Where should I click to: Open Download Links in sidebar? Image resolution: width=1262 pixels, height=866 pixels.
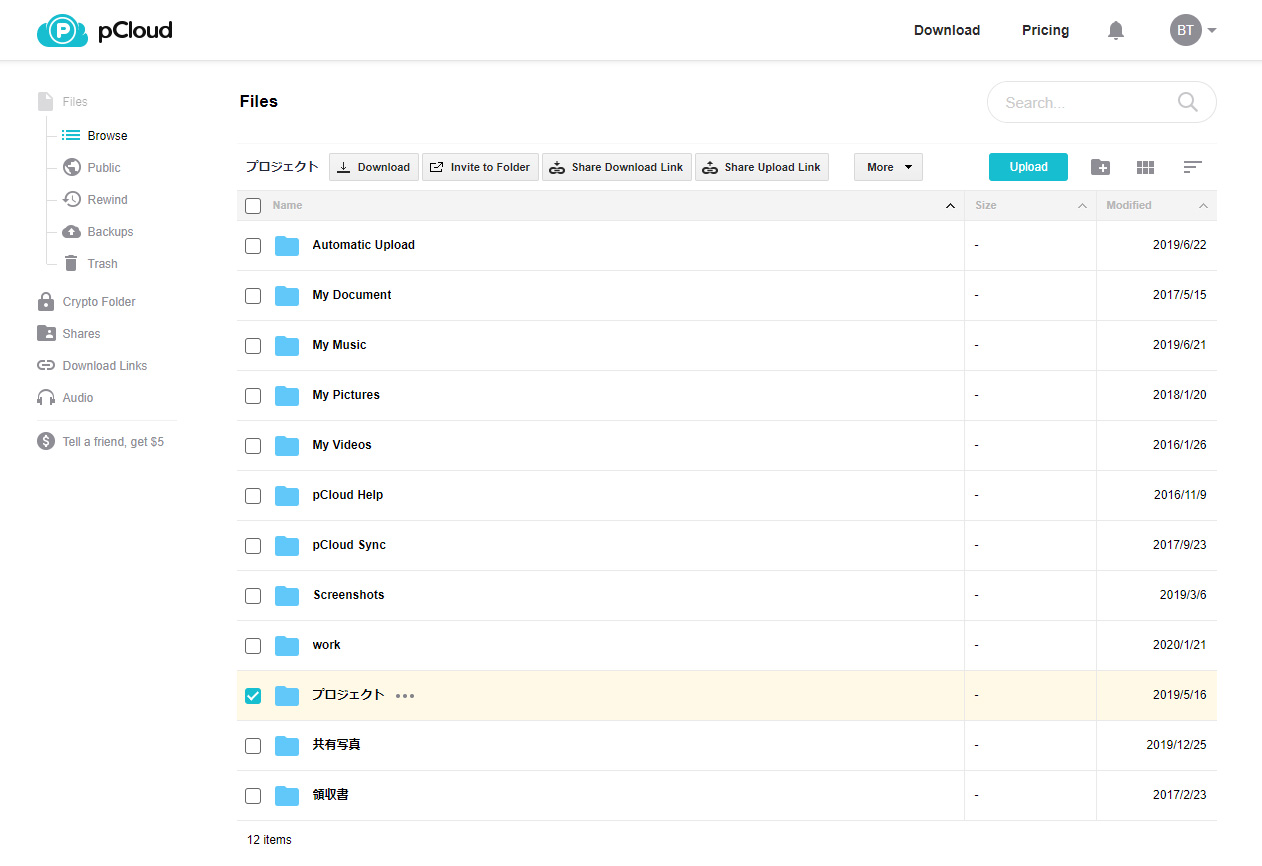pos(105,366)
